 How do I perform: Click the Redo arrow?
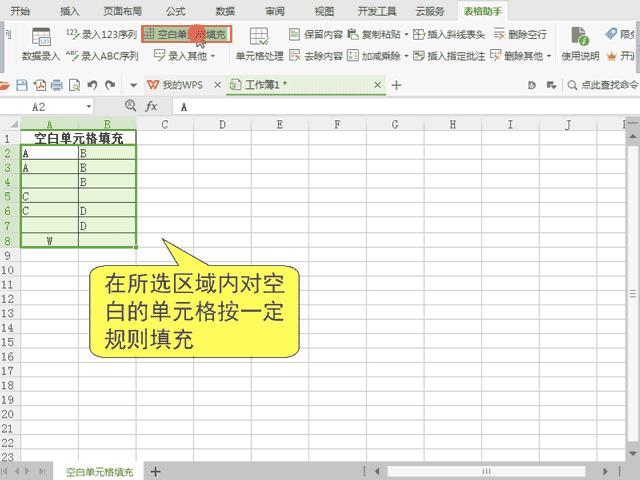click(110, 85)
